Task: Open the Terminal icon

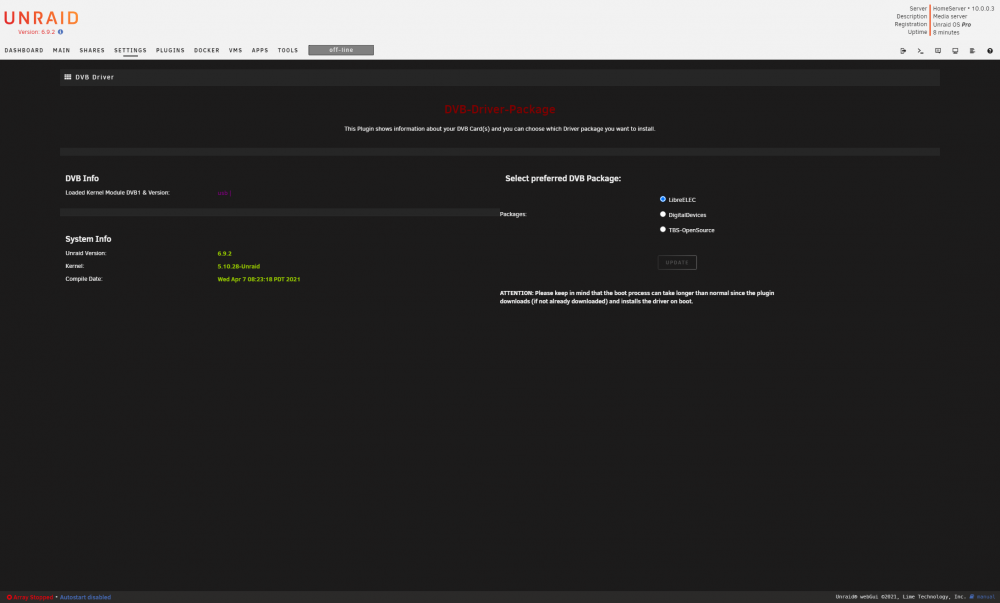Action: click(x=920, y=50)
